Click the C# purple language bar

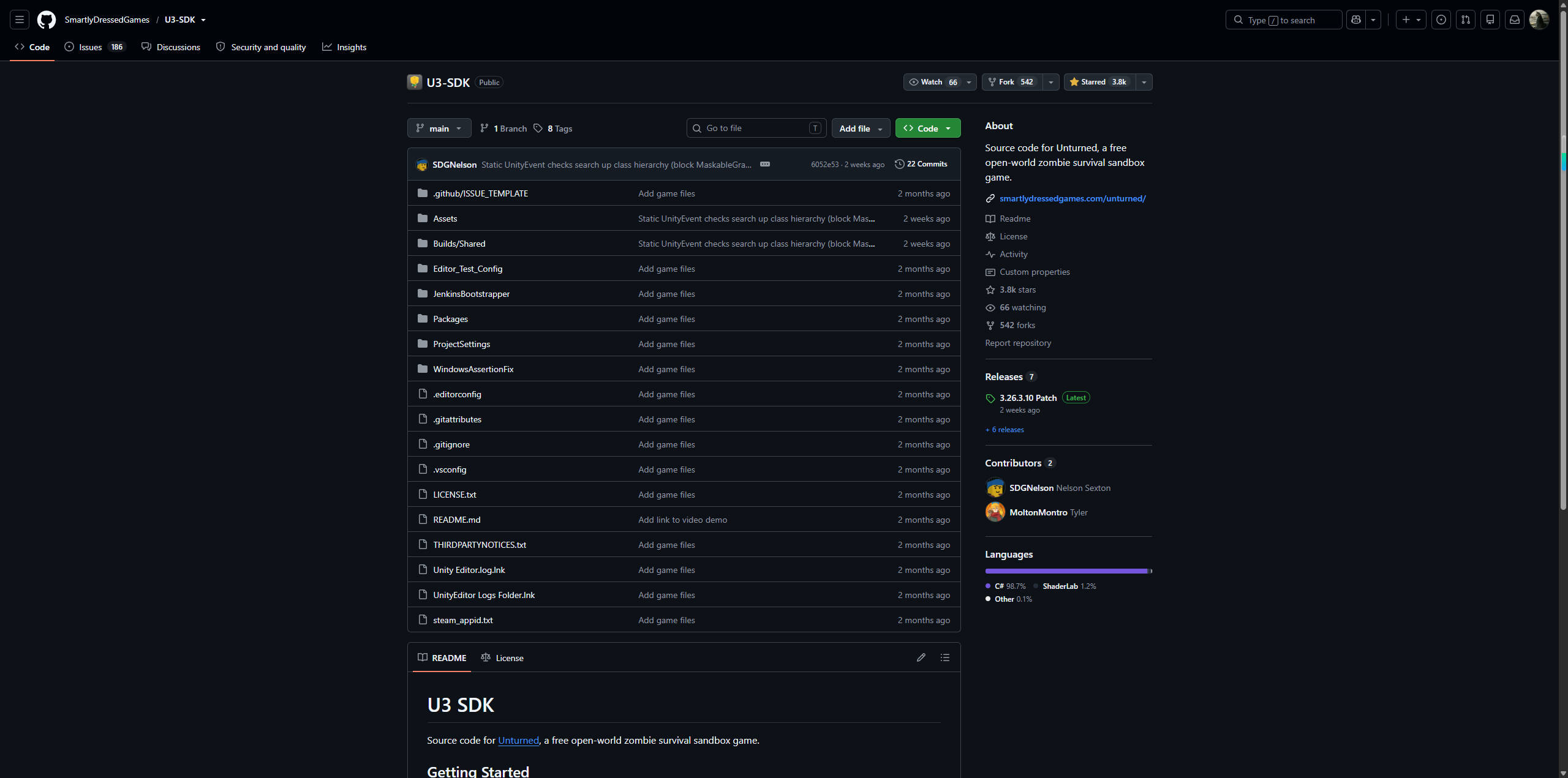click(1066, 571)
